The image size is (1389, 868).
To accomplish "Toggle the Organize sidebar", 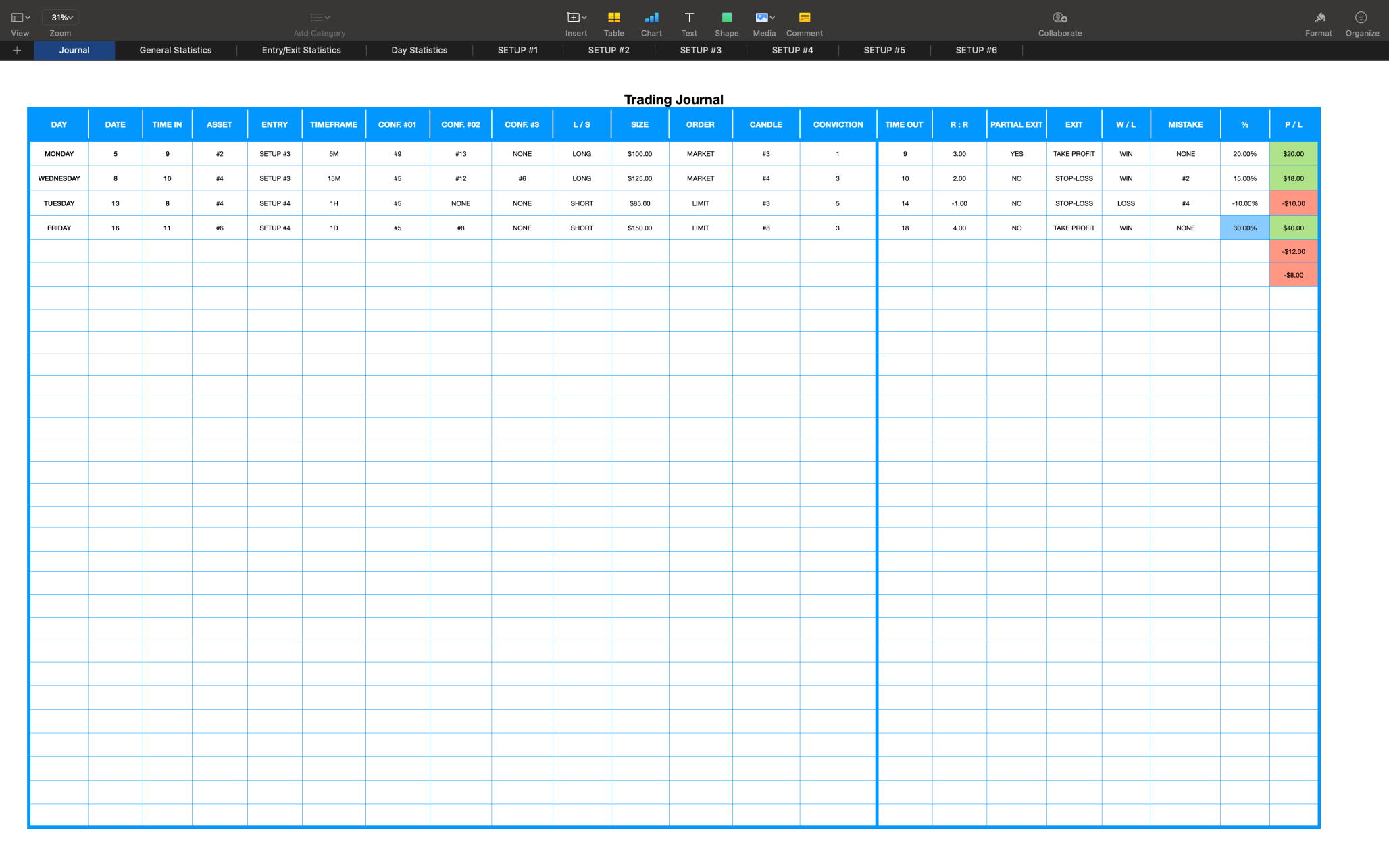I will click(1361, 18).
